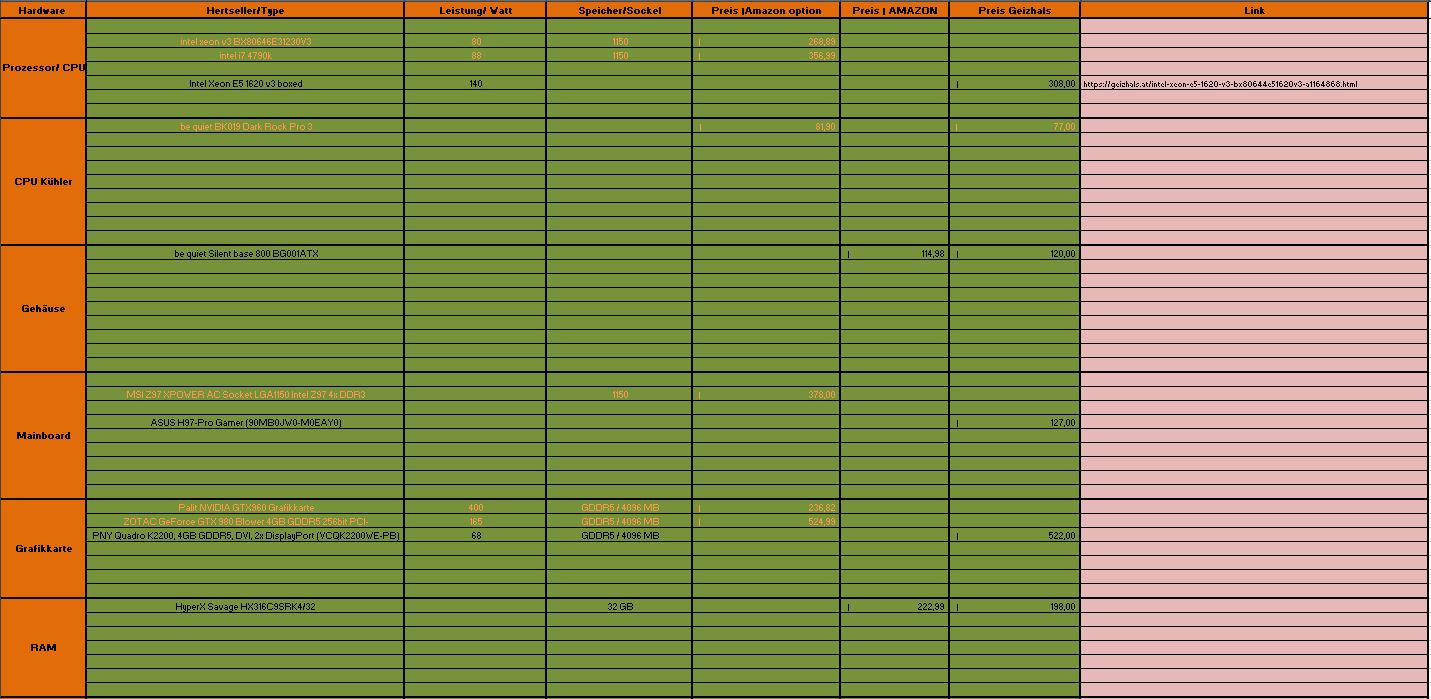Click the 524,99 Amazon option price
Image resolution: width=1431 pixels, height=699 pixels.
[766, 522]
